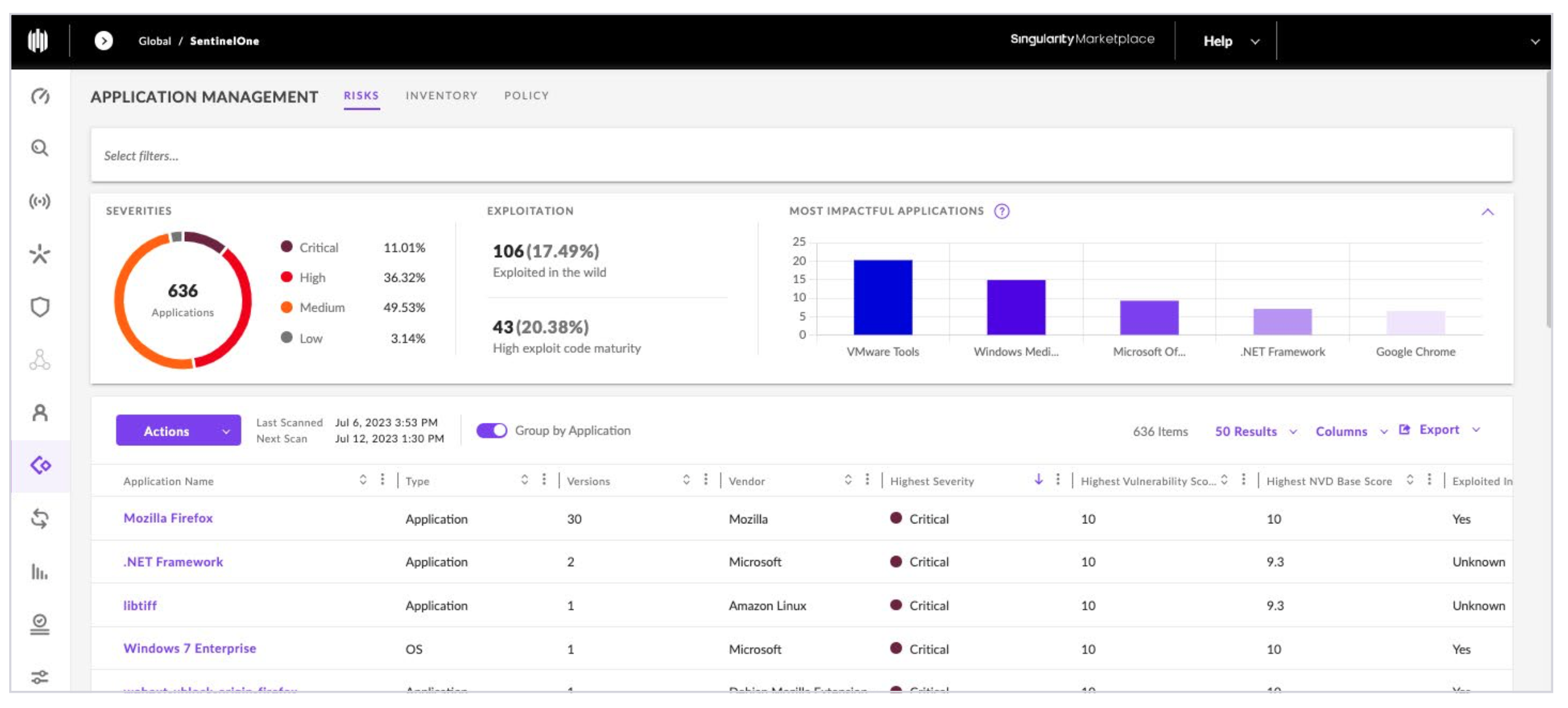Toggle Group by Application switch

coord(492,431)
